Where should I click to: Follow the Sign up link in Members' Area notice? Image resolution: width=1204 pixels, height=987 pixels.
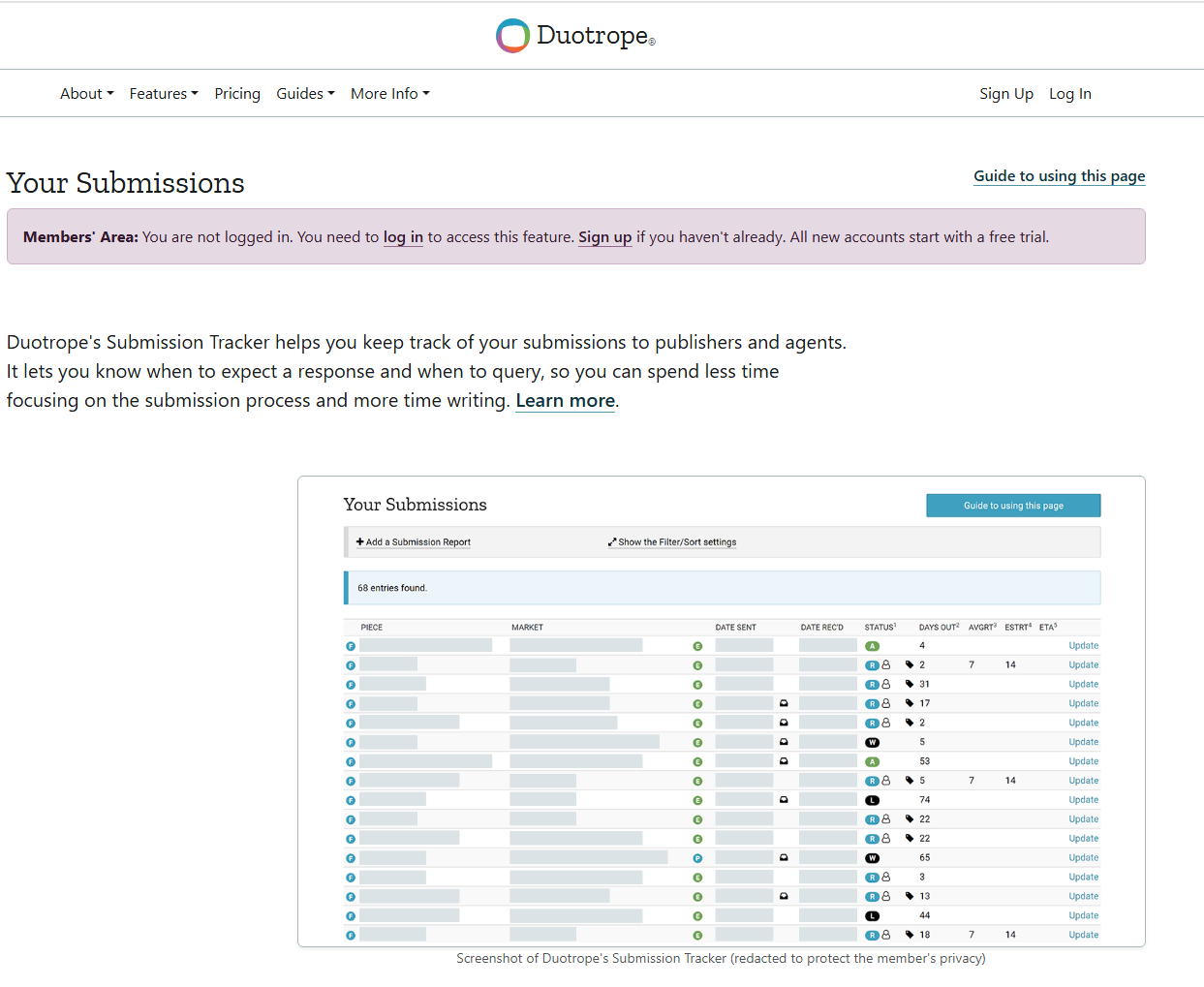pyautogui.click(x=604, y=237)
